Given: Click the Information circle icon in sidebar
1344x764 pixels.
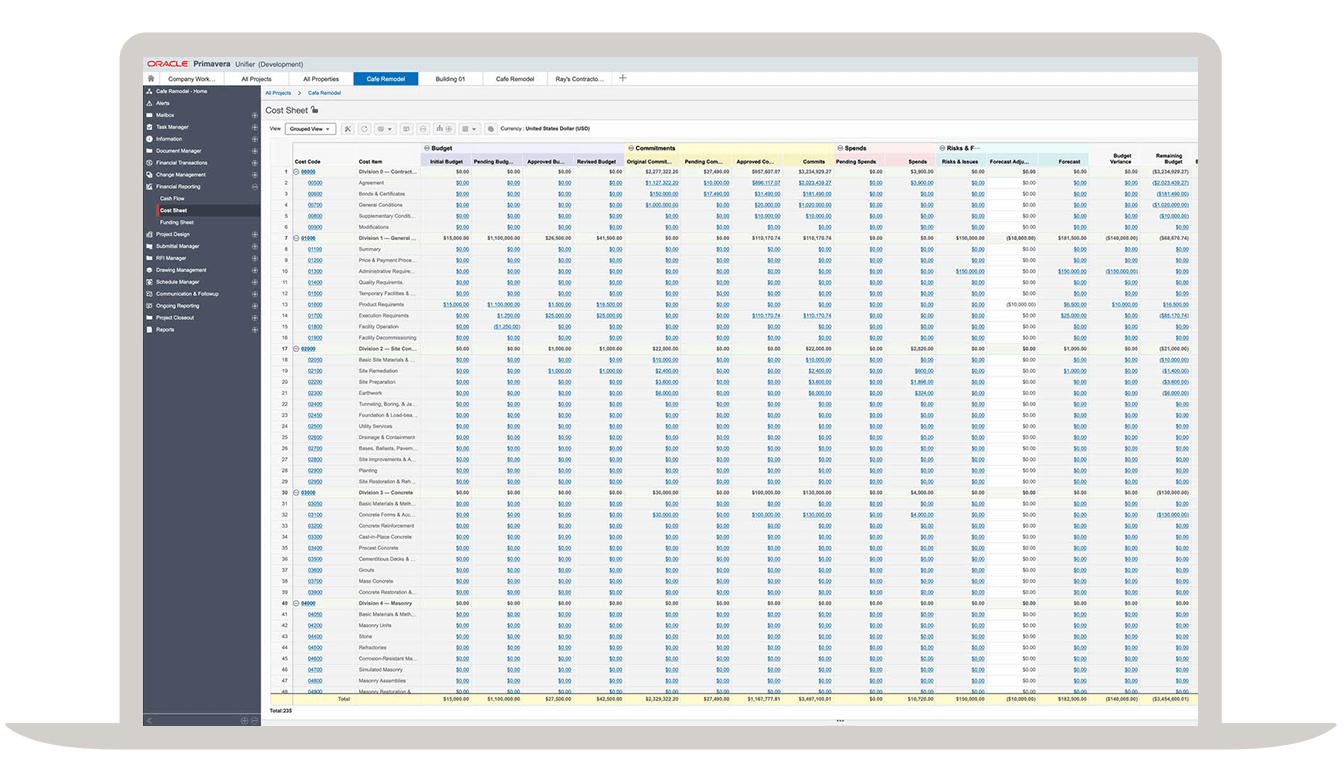Looking at the screenshot, I should [x=150, y=139].
